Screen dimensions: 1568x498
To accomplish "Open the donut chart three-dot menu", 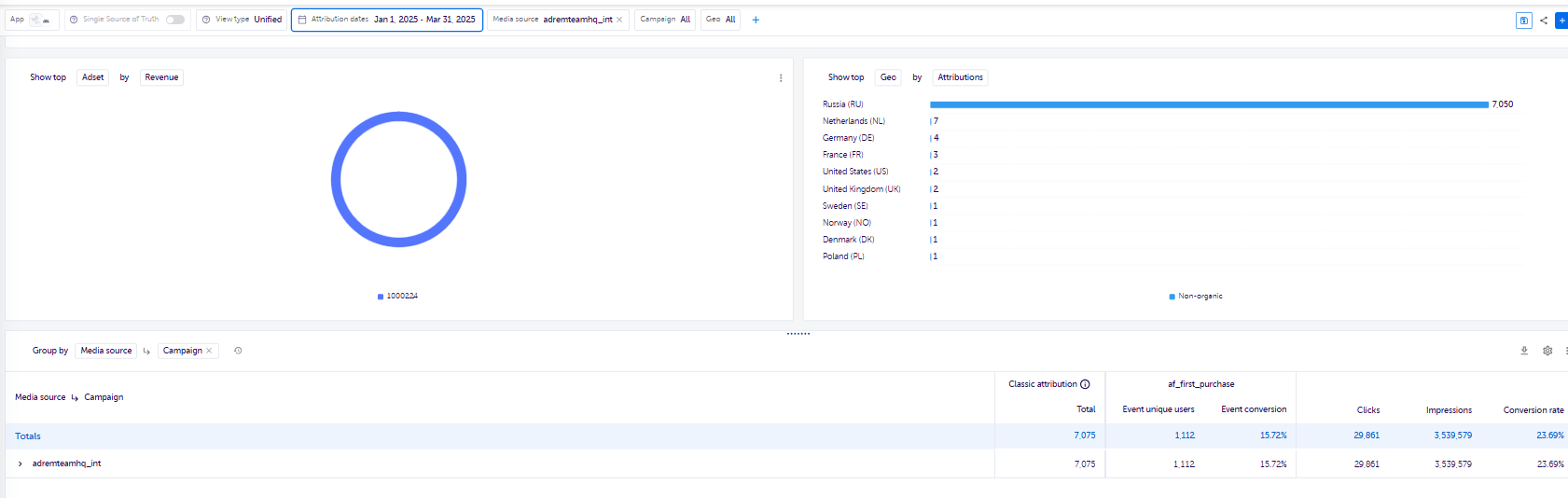I will coord(781,78).
